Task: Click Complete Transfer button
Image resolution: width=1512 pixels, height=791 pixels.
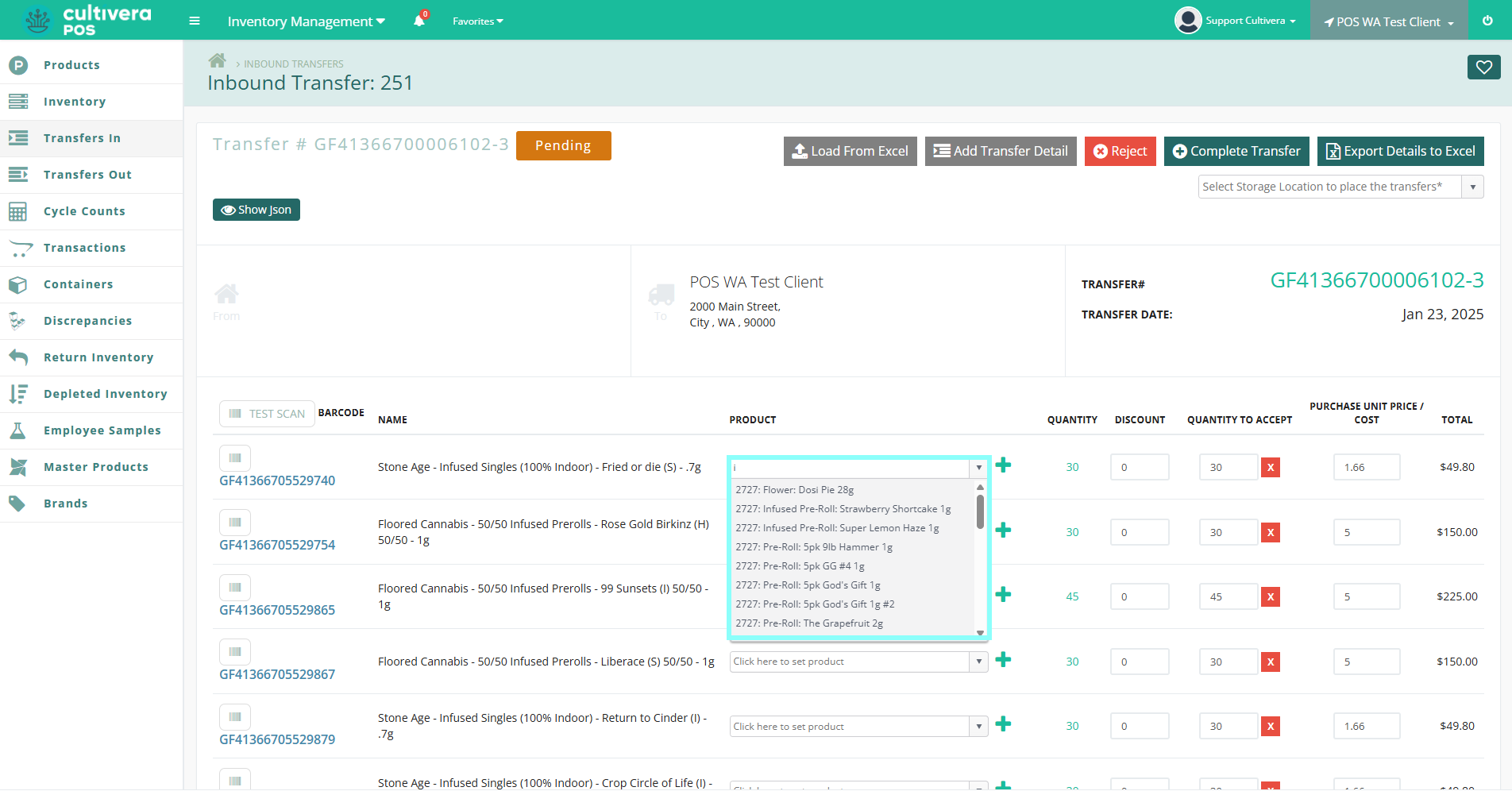Action: point(1236,151)
